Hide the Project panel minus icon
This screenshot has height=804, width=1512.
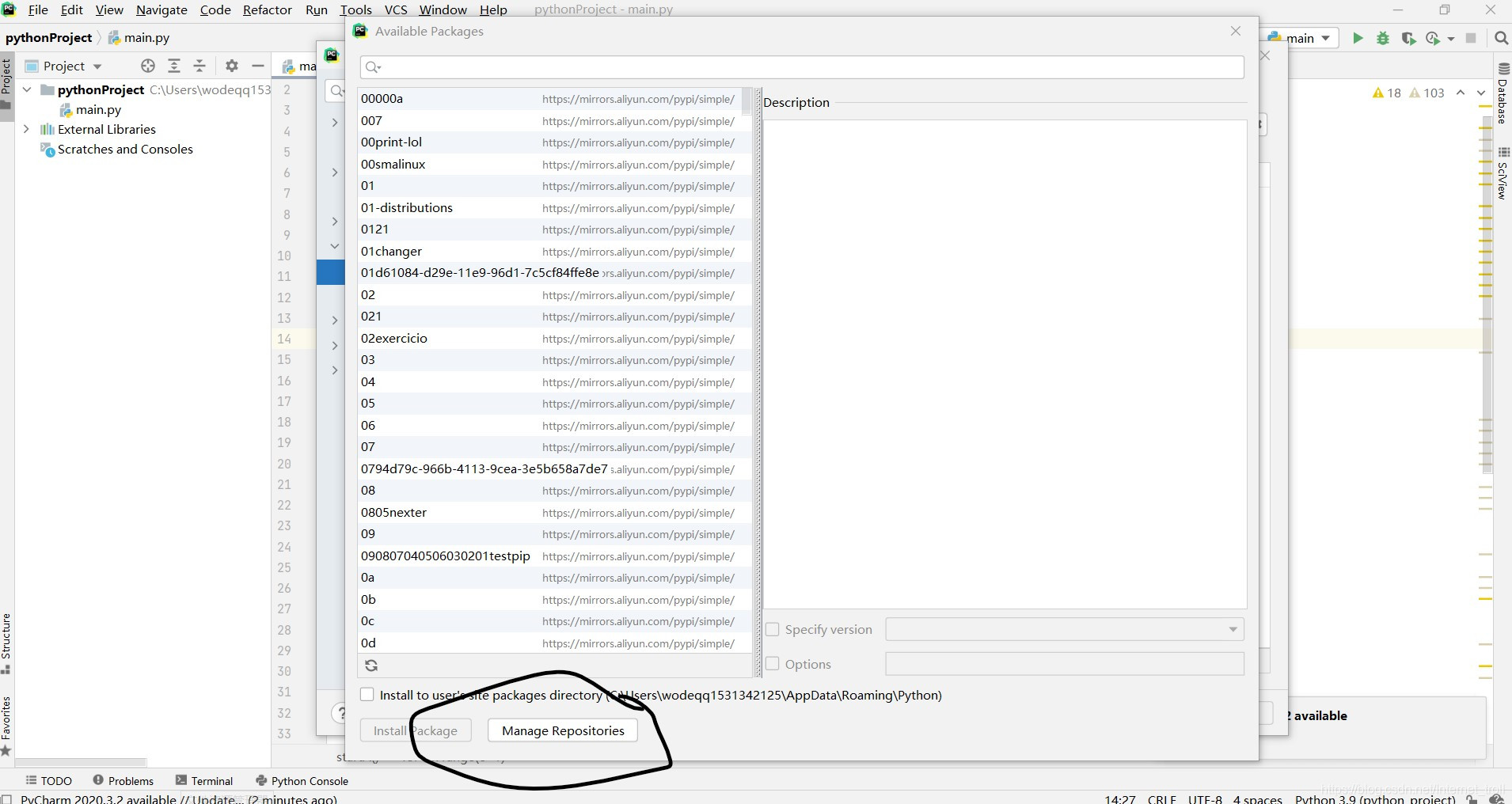(x=257, y=66)
